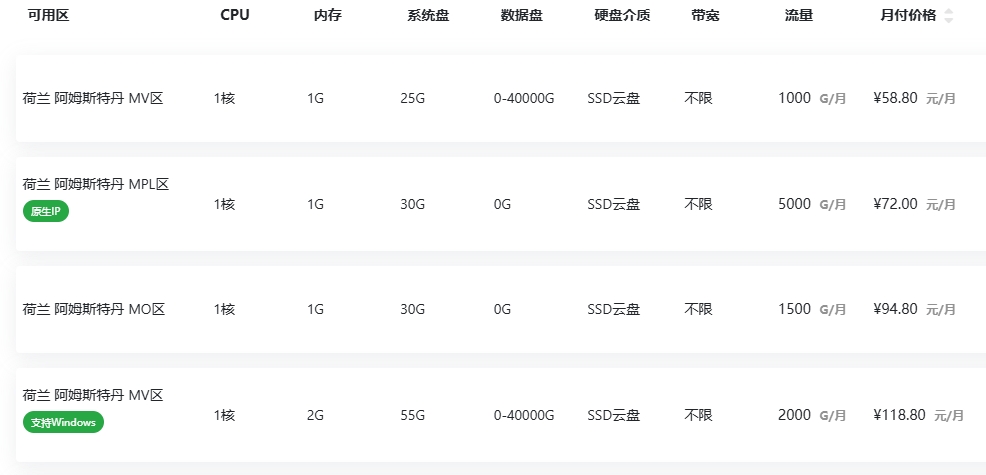Click the 可用区 column header
The height and width of the screenshot is (475, 986).
pos(48,15)
